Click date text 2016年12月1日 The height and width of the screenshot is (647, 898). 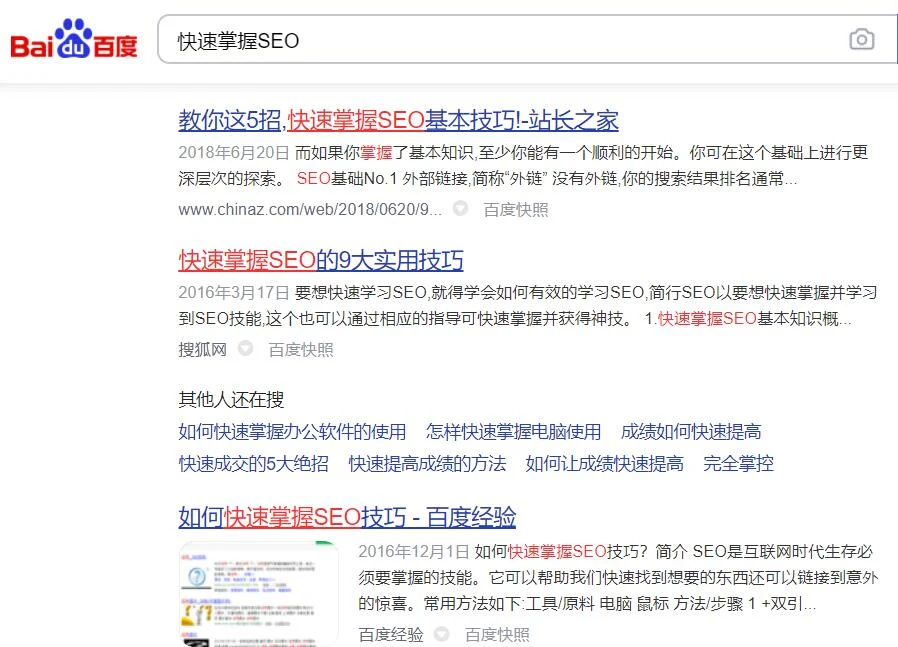click(413, 551)
